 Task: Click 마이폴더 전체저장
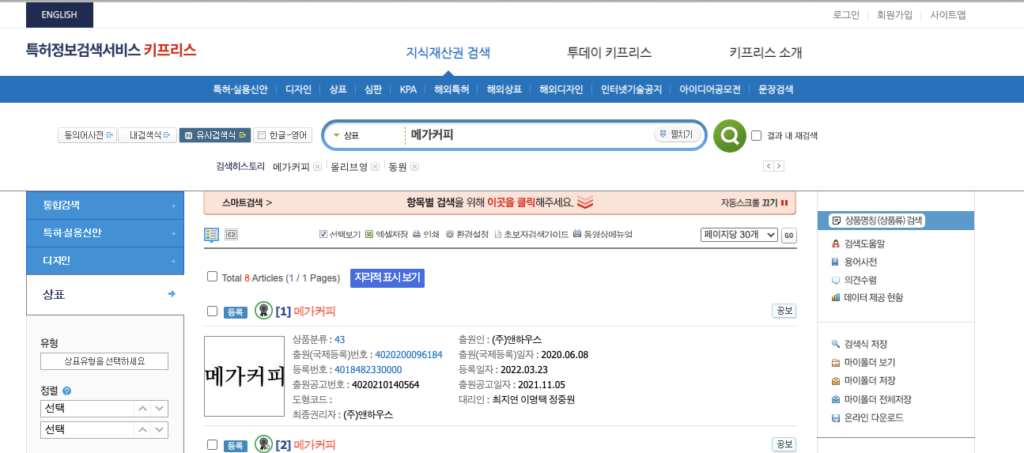[x=871, y=399]
